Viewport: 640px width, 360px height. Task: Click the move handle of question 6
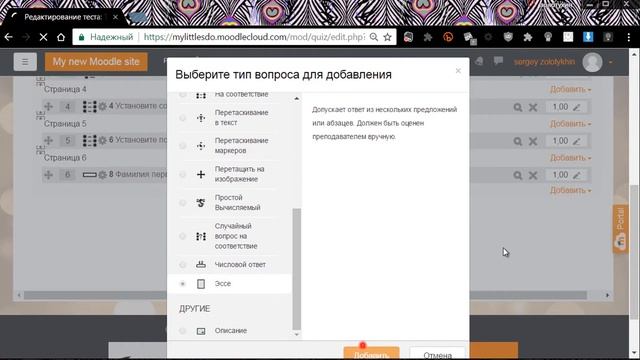(x=49, y=175)
